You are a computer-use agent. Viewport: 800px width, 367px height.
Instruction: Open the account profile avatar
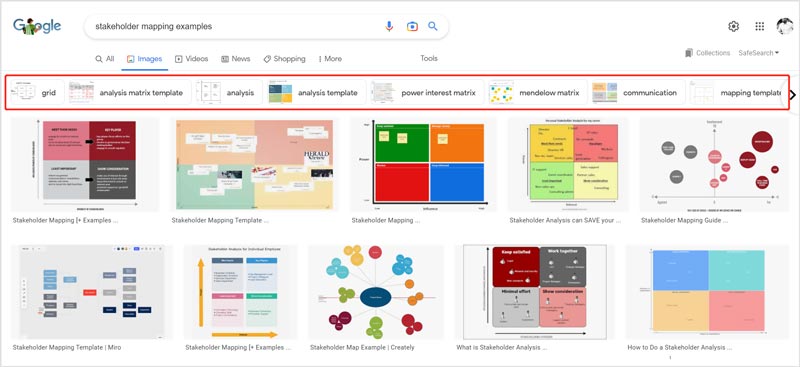click(x=785, y=26)
